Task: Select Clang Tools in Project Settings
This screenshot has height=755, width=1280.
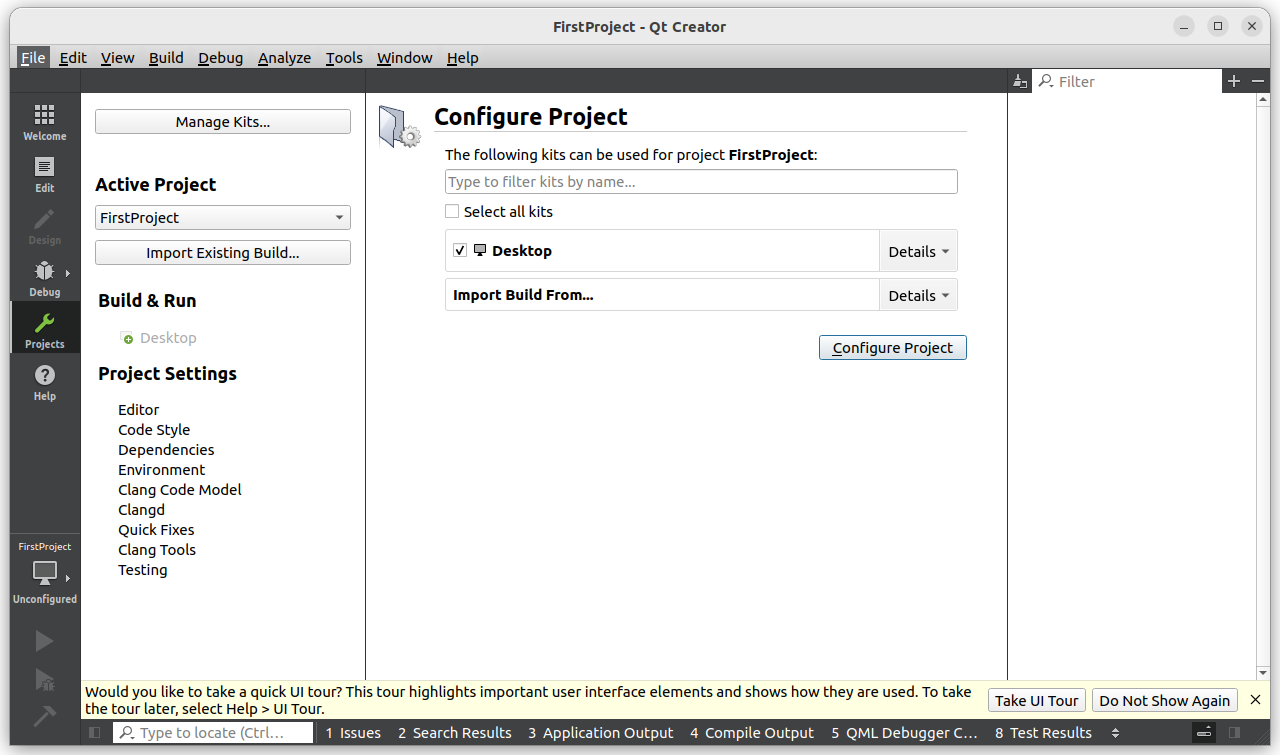Action: point(157,550)
